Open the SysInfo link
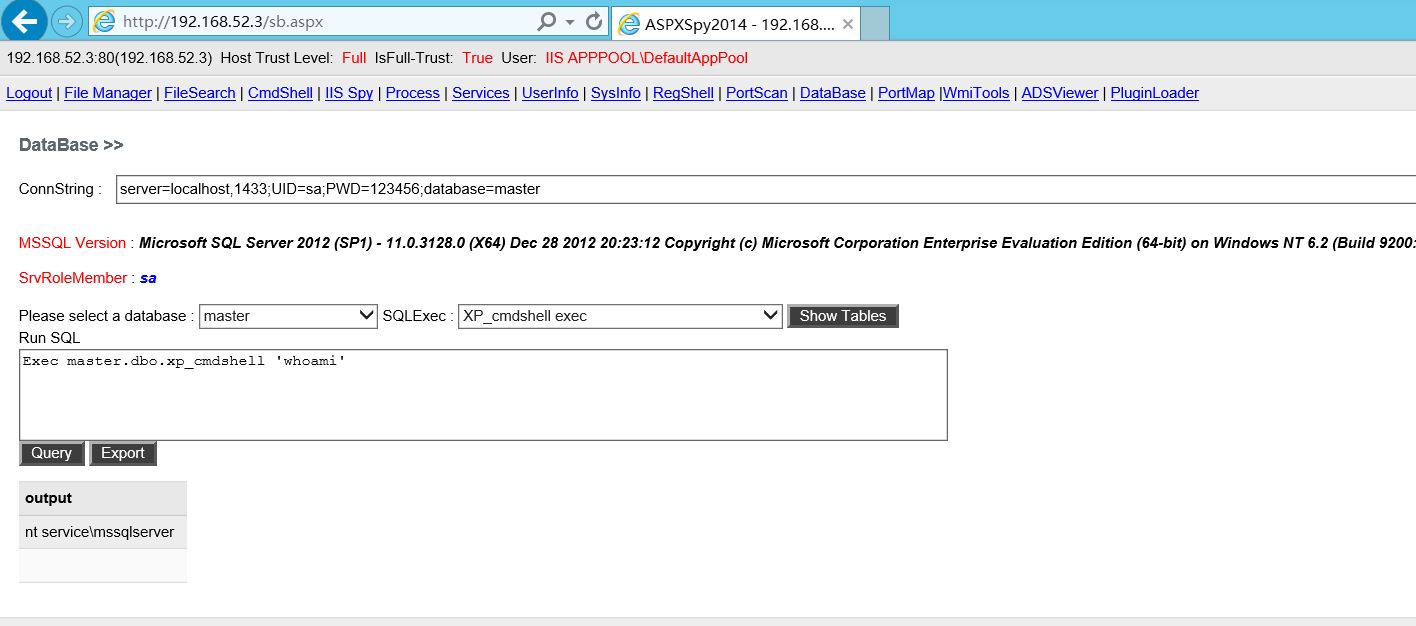Image resolution: width=1416 pixels, height=626 pixels. tap(616, 93)
